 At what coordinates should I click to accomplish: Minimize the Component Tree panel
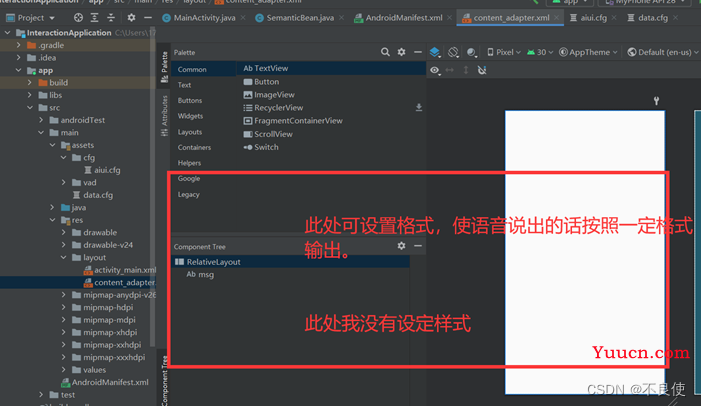tap(418, 245)
